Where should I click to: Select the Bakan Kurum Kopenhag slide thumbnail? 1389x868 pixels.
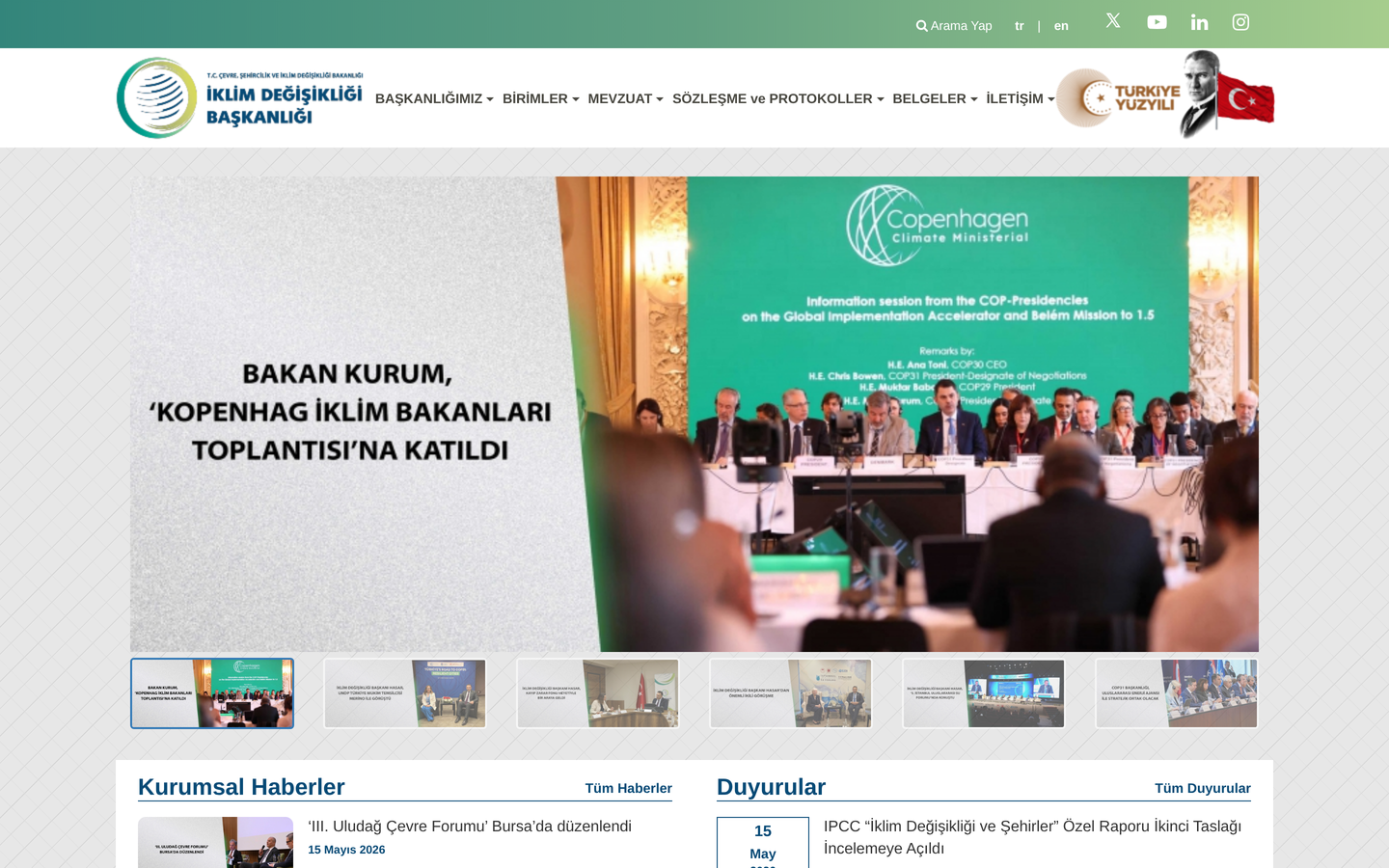click(212, 693)
